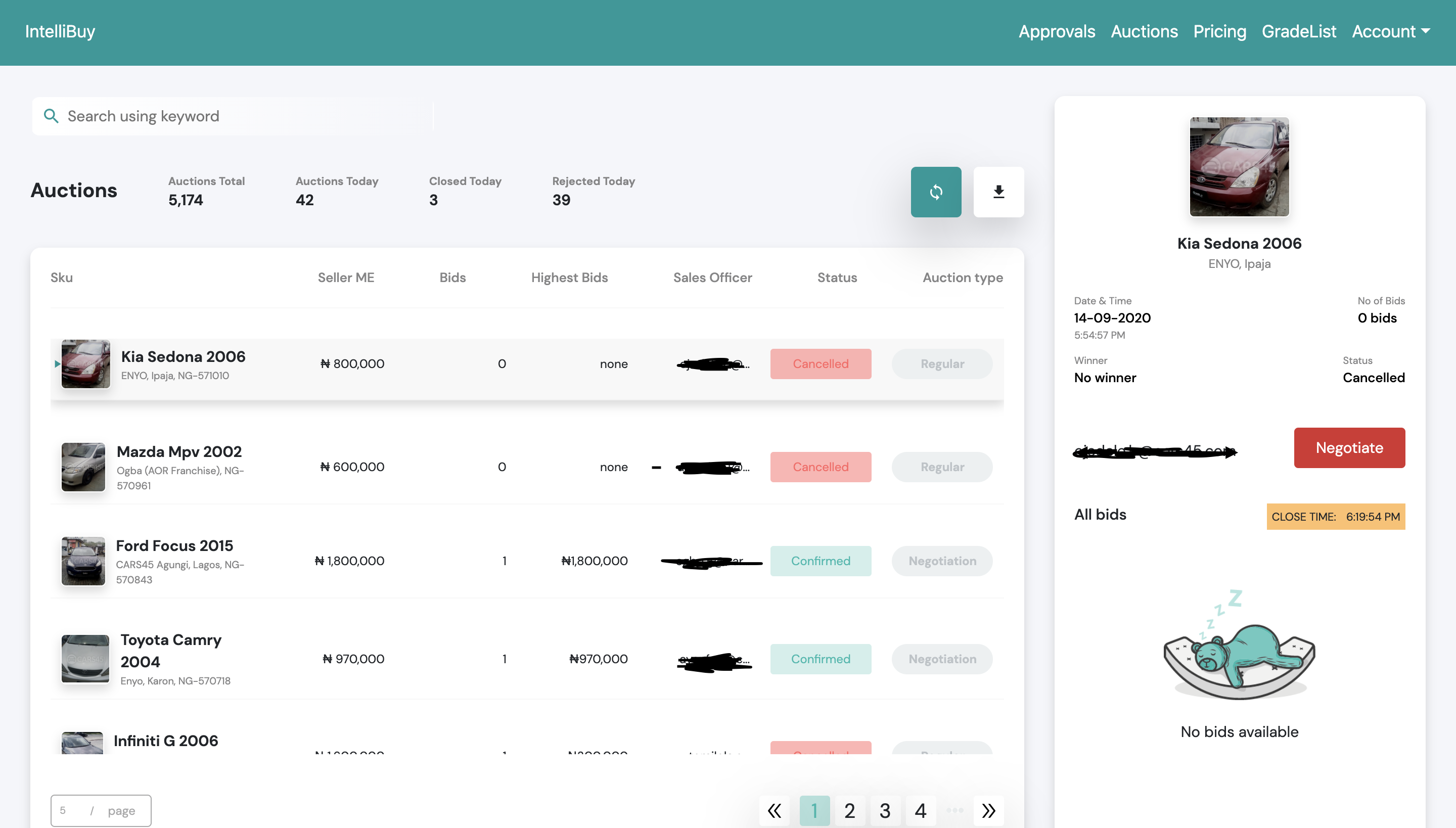
Task: Switch to the Pricing nav item
Action: click(1219, 31)
